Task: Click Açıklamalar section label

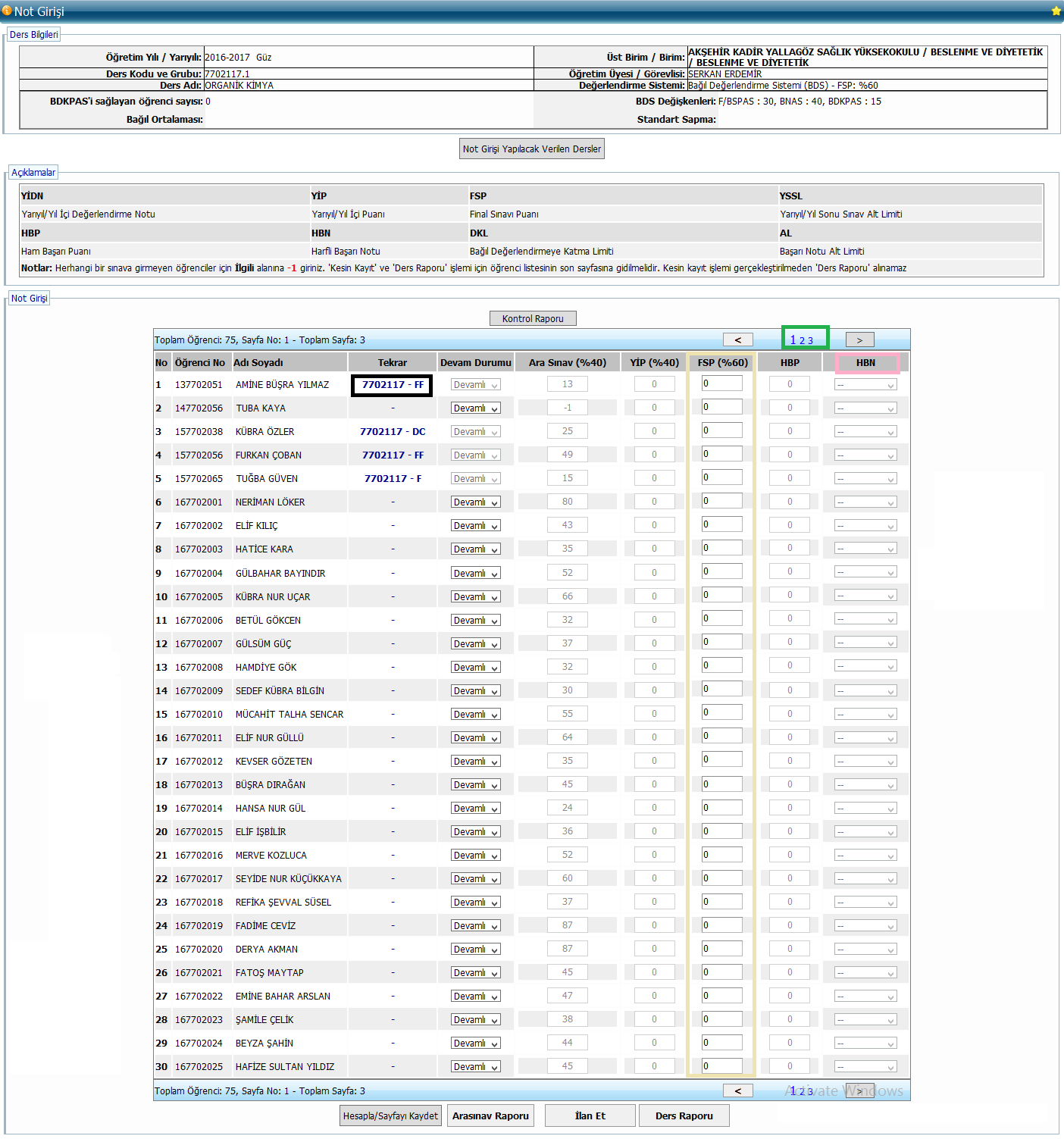Action: [x=33, y=173]
